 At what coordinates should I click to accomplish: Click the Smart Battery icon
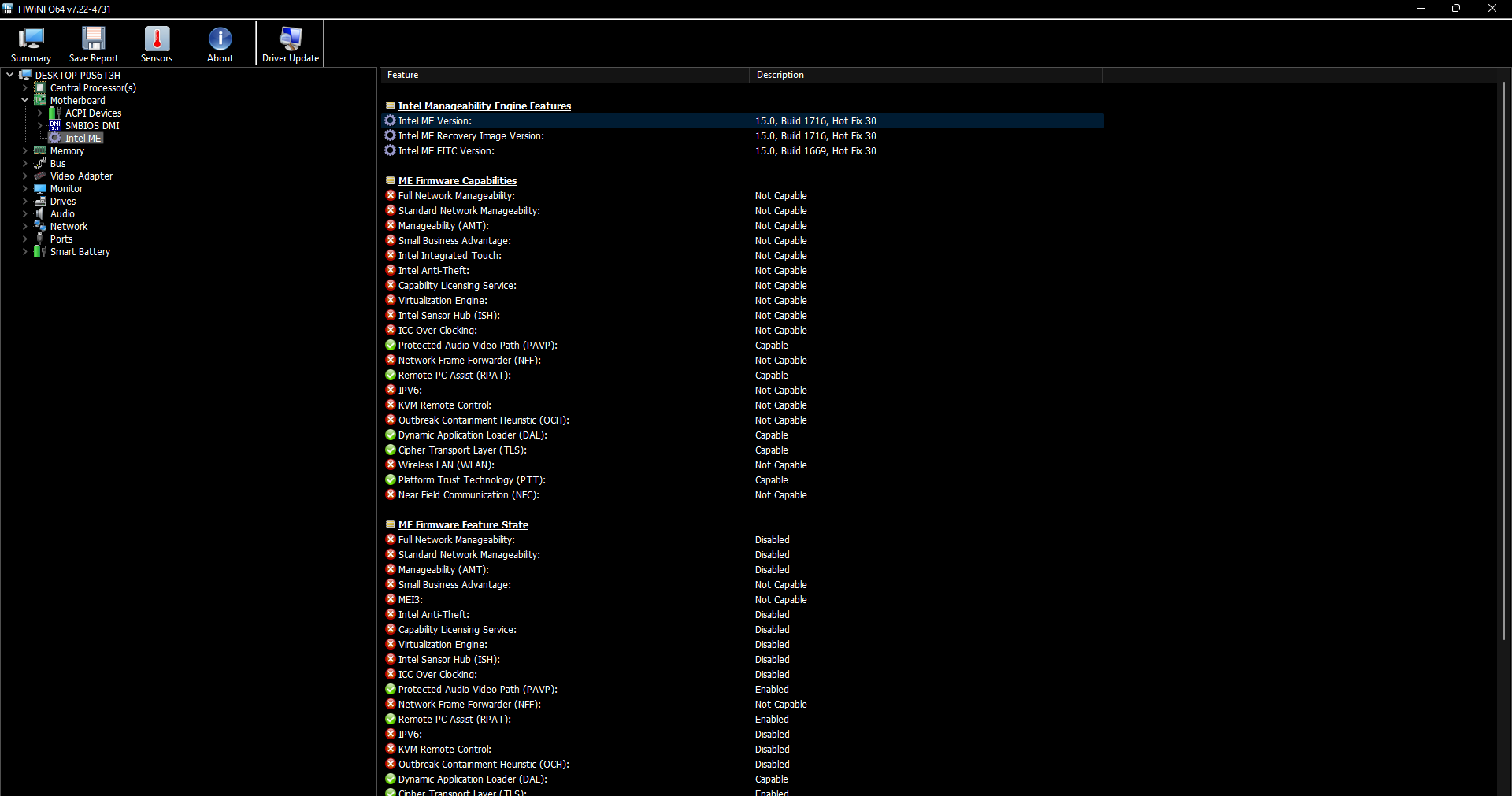pyautogui.click(x=40, y=251)
